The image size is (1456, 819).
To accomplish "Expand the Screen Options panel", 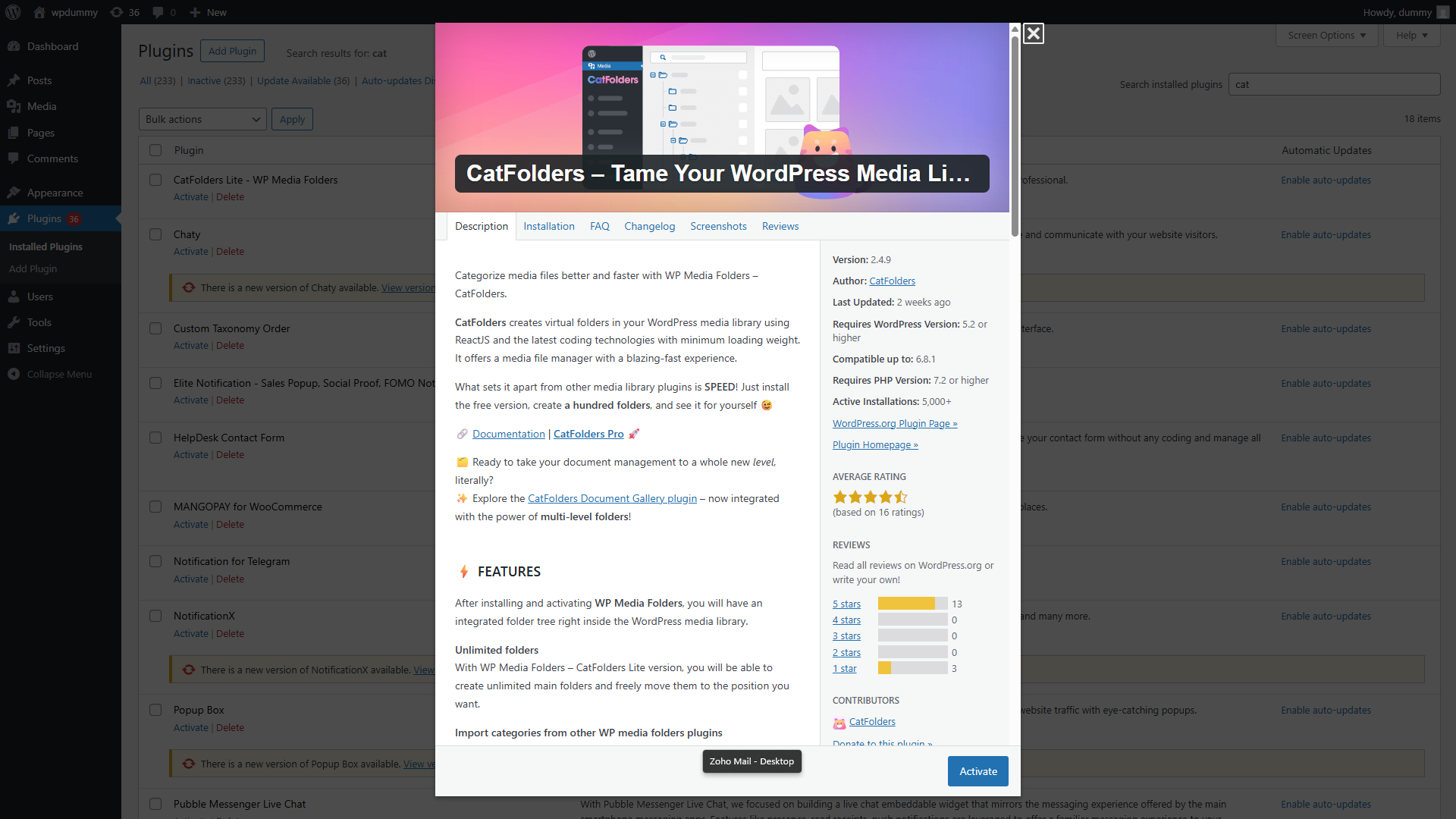I will 1327,35.
